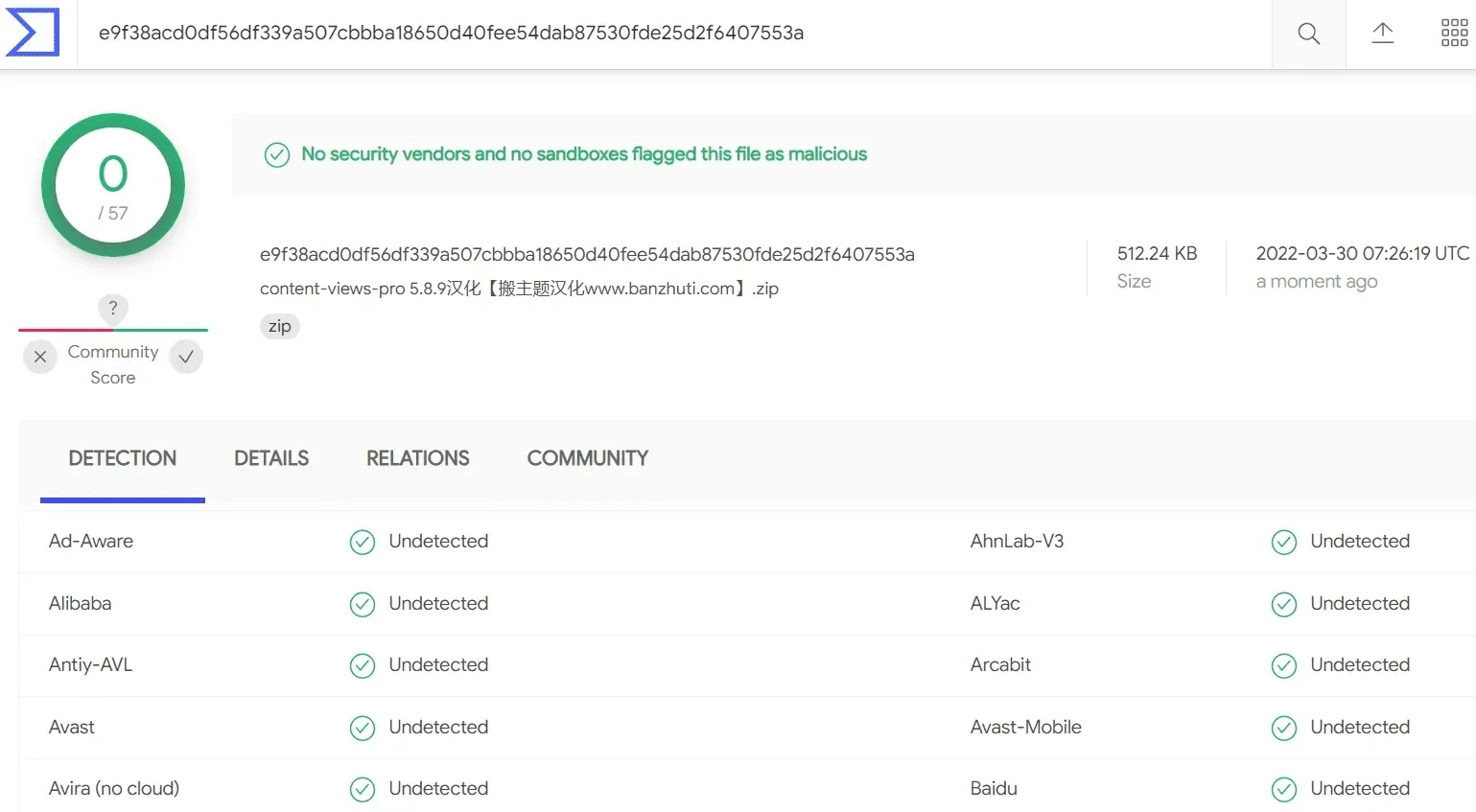Click the Baidu undetected check icon
The image size is (1476, 812).
click(x=1283, y=789)
